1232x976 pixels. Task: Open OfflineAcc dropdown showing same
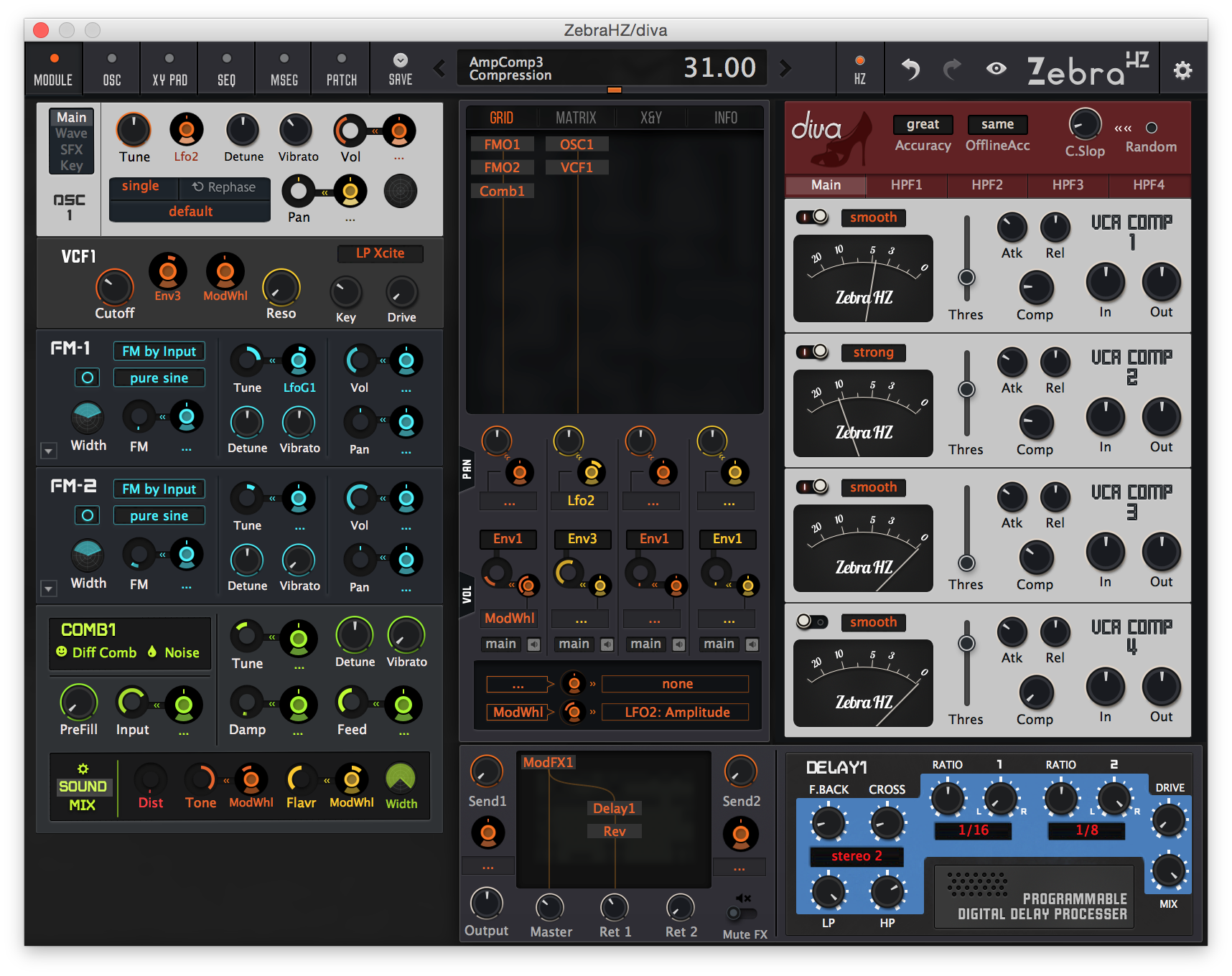click(997, 125)
